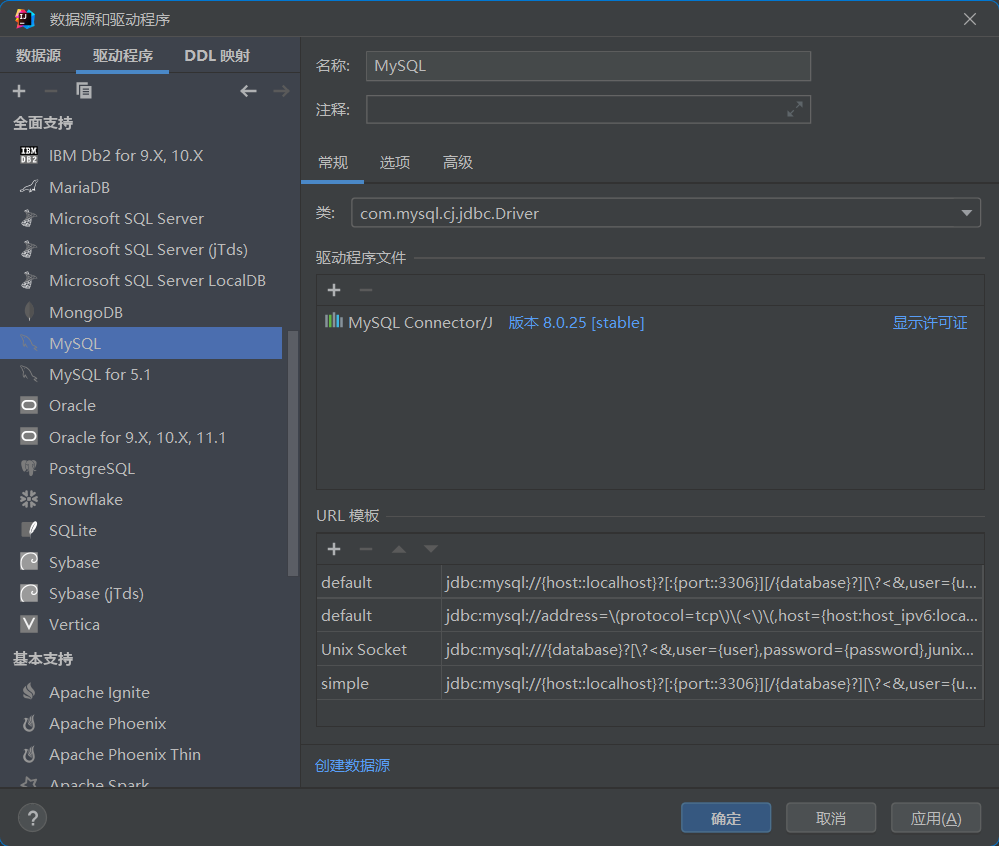Open the 高级 tab
Viewport: 999px width, 846px height.
pos(457,163)
